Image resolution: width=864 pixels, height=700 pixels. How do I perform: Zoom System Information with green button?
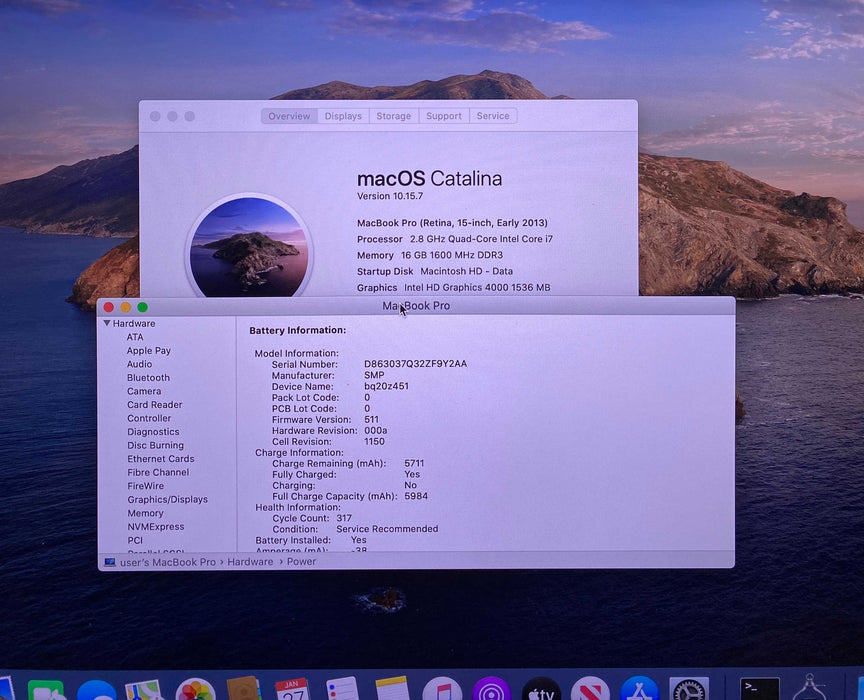(x=143, y=307)
